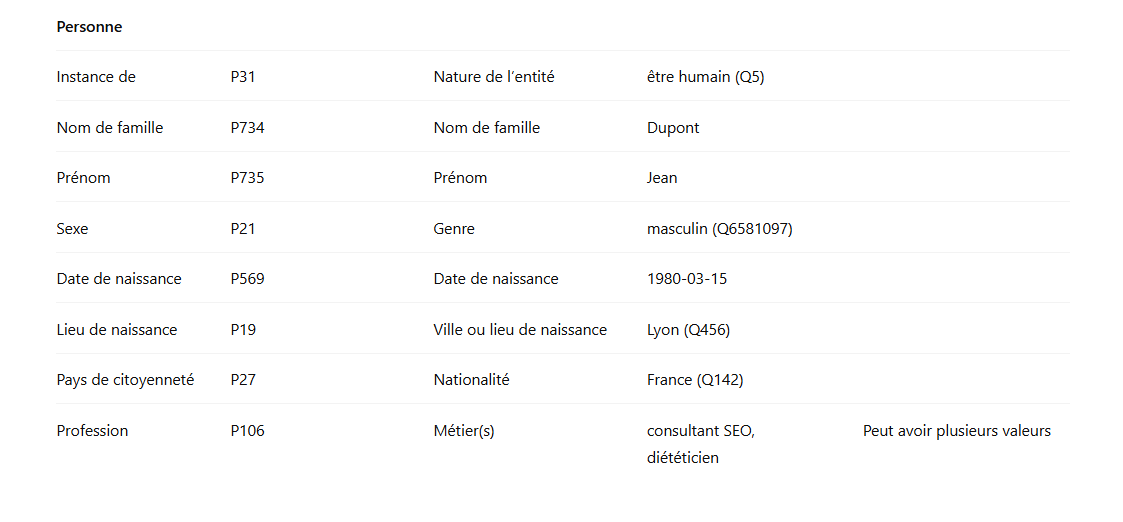Click the 'Pays de citoyenneté' label

tap(125, 380)
